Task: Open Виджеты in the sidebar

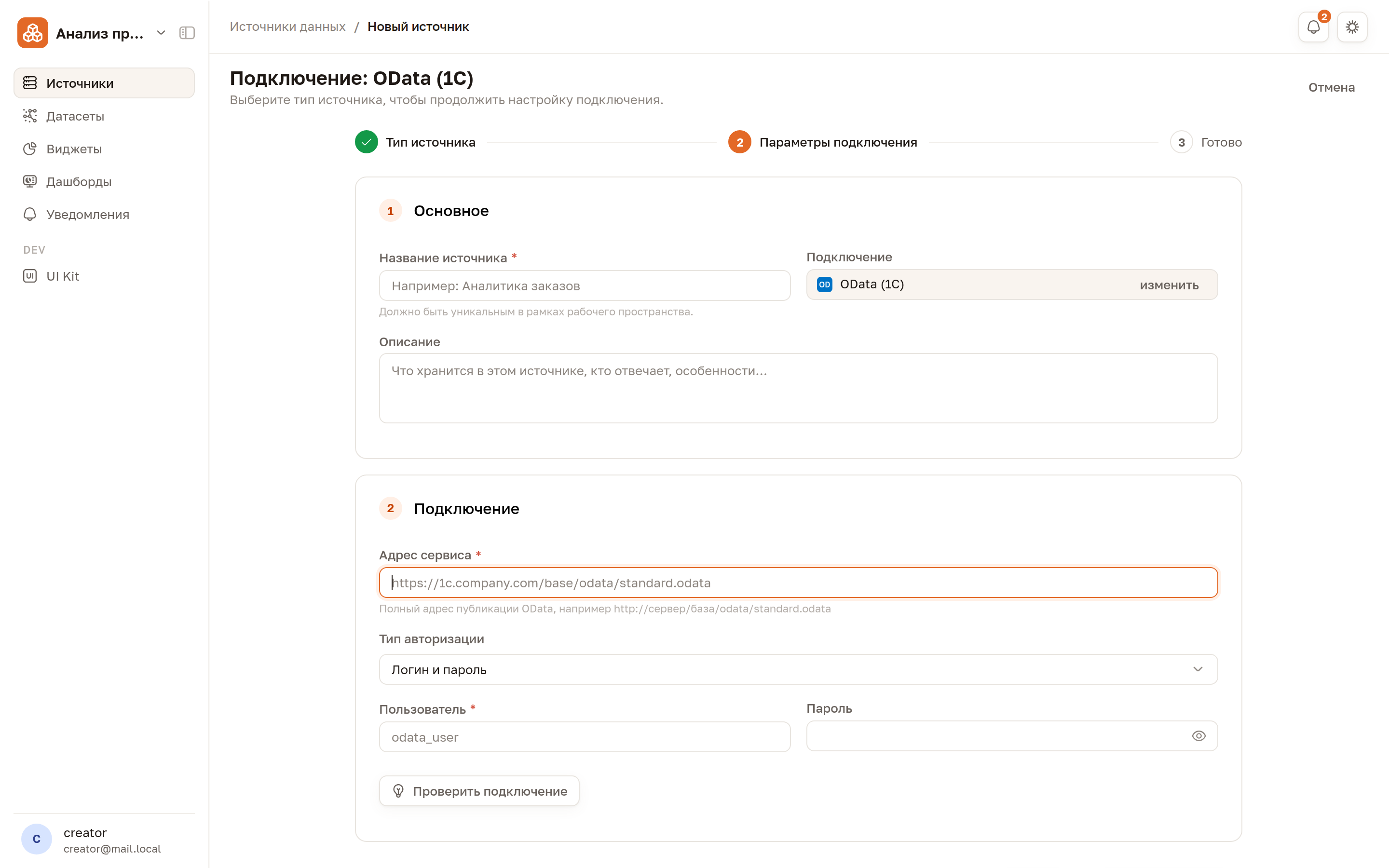Action: click(105, 149)
